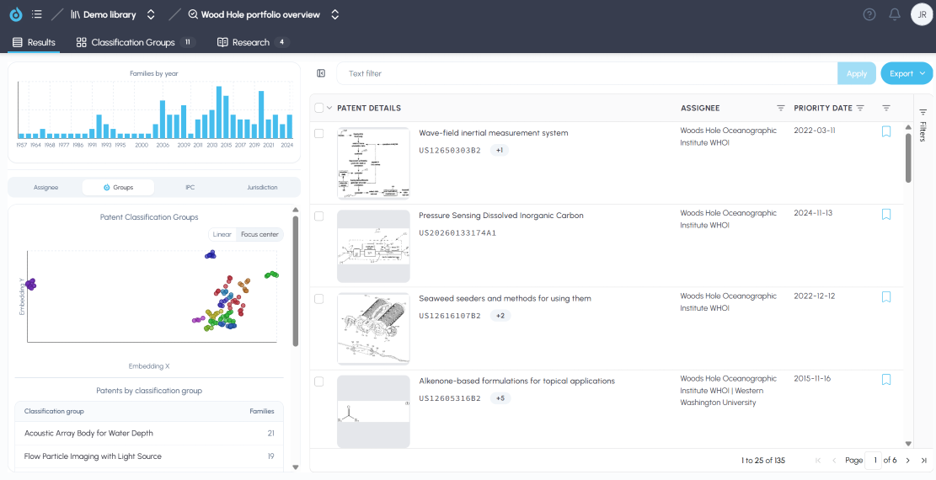The width and height of the screenshot is (936, 480).
Task: Open the Filters side panel
Action: pos(923,124)
